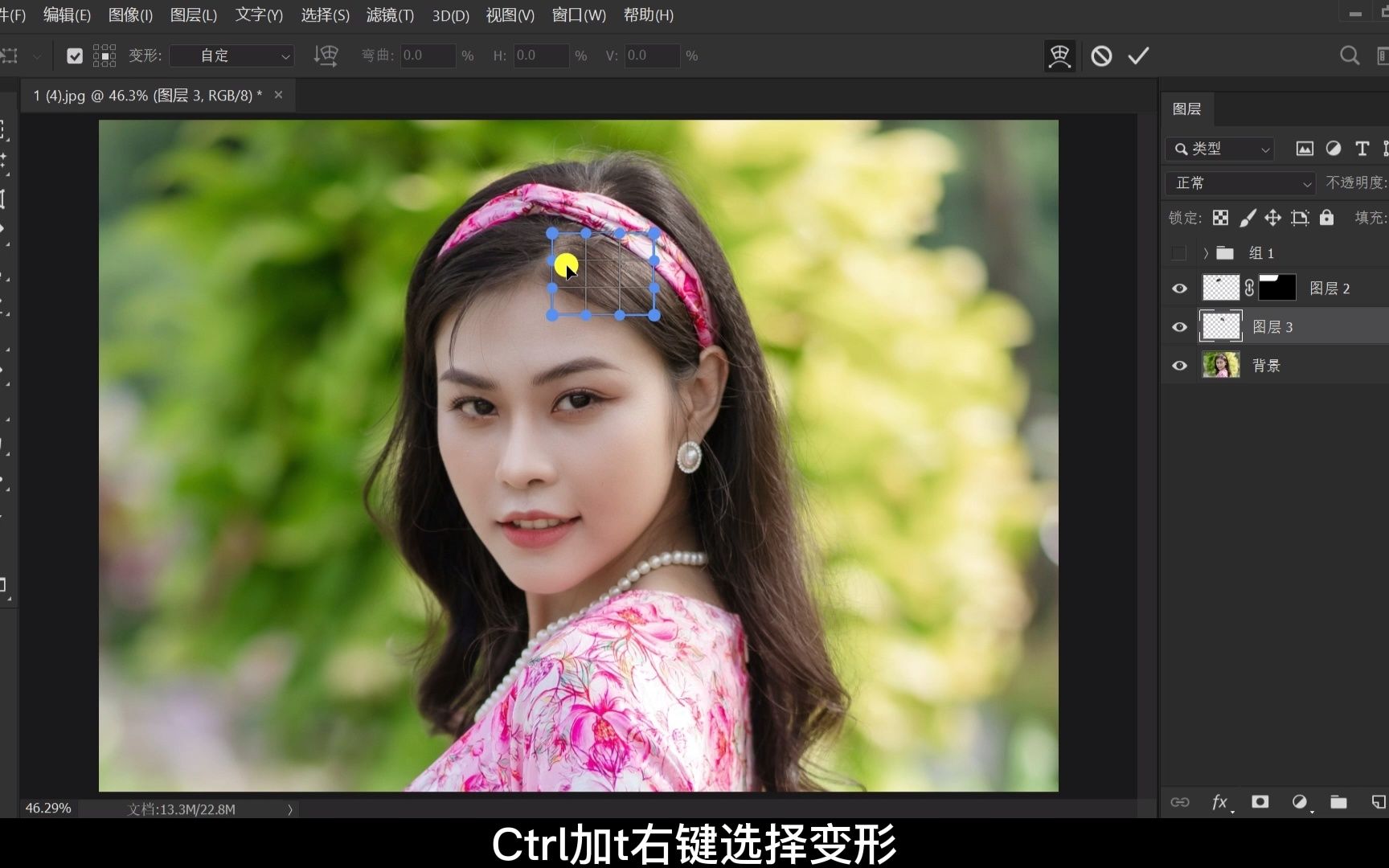The image size is (1389, 868).
Task: Close the 1 (4).jpg document tab
Action: [x=278, y=95]
